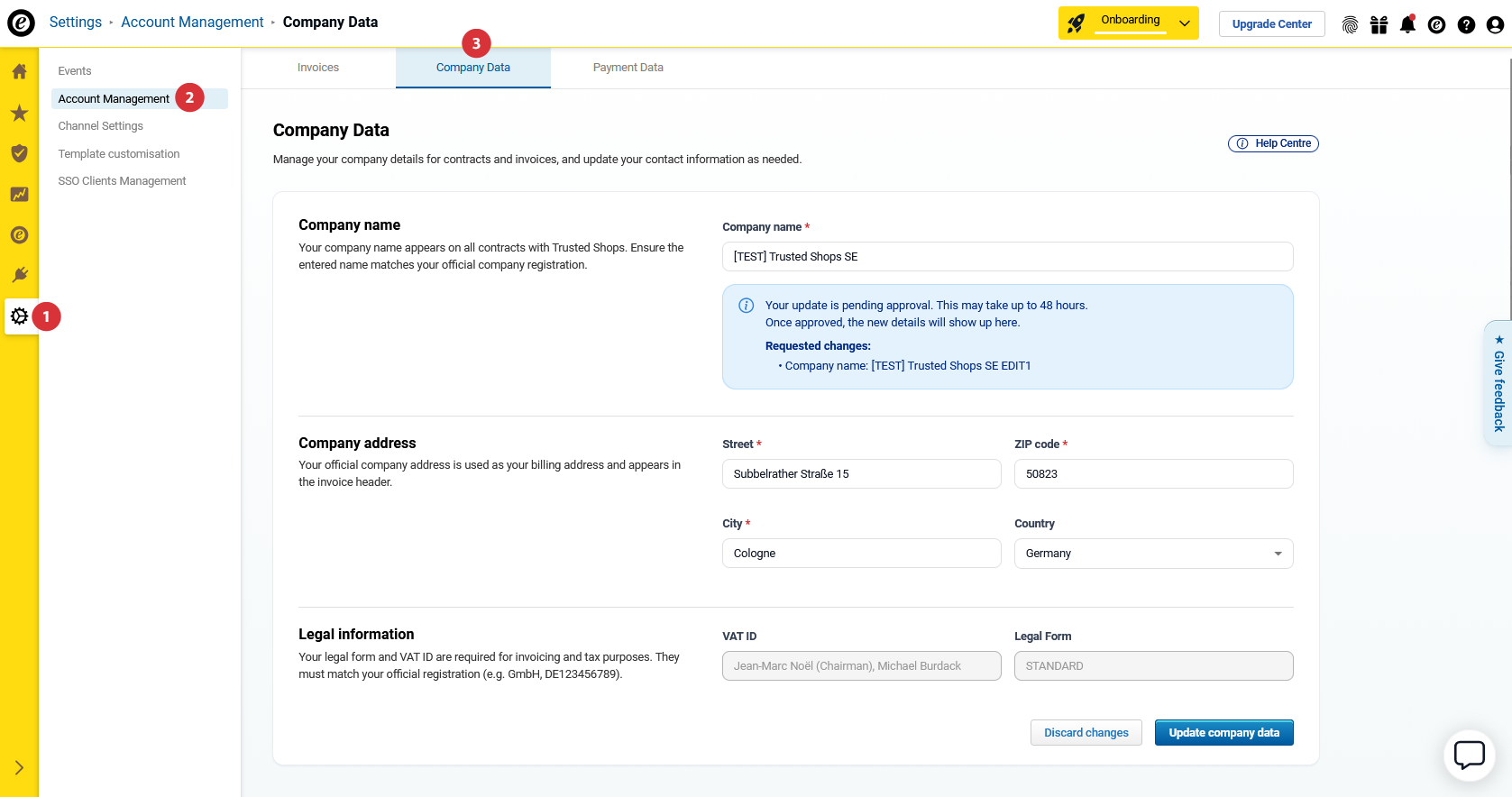Open the user profile avatar icon
This screenshot has height=797, width=1512.
tap(1495, 24)
